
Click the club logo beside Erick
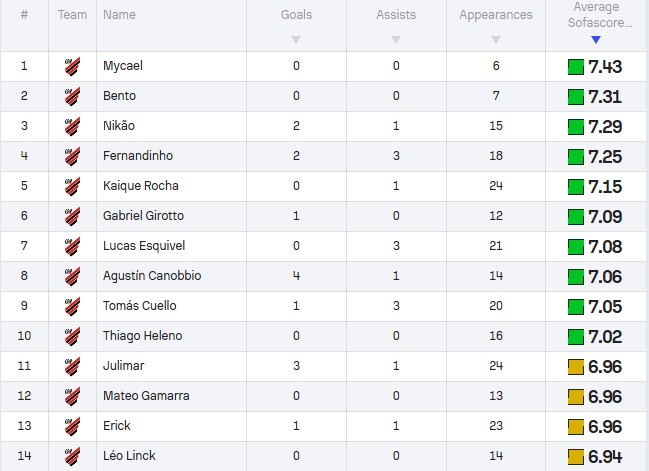pos(72,426)
